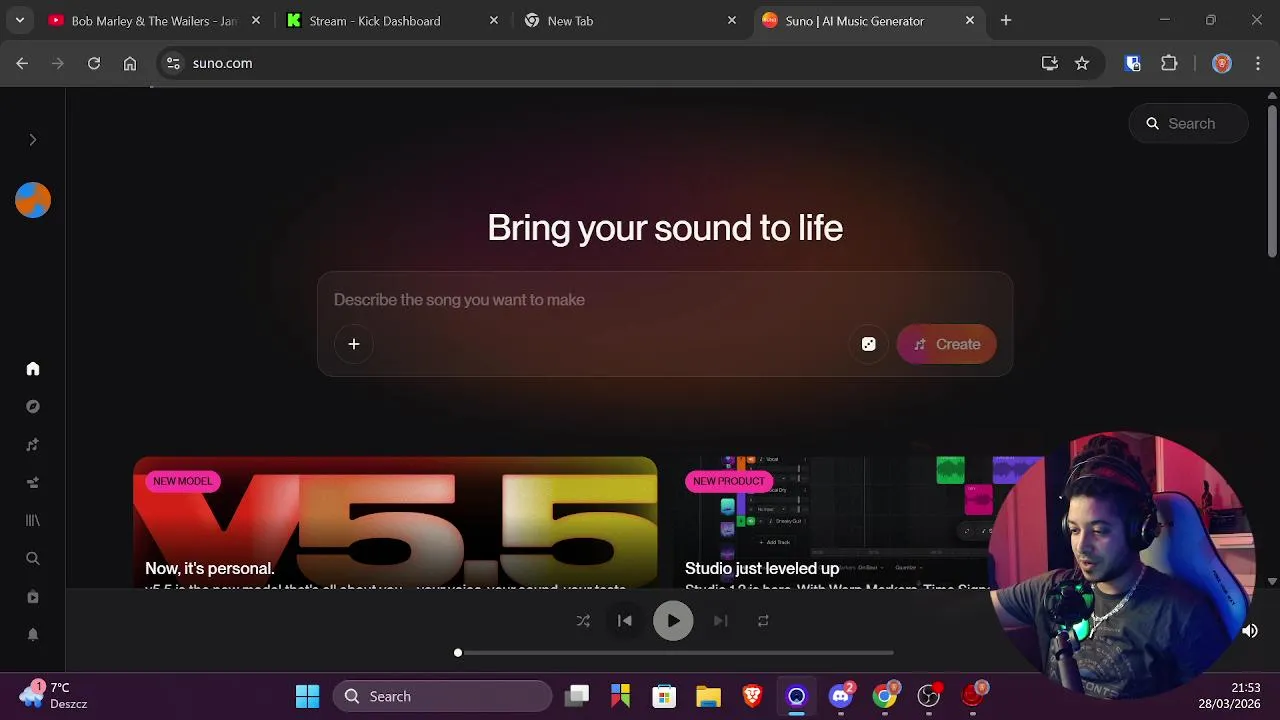Open the v5.5 New Model card
Screen dimensions: 1280x720
395,522
